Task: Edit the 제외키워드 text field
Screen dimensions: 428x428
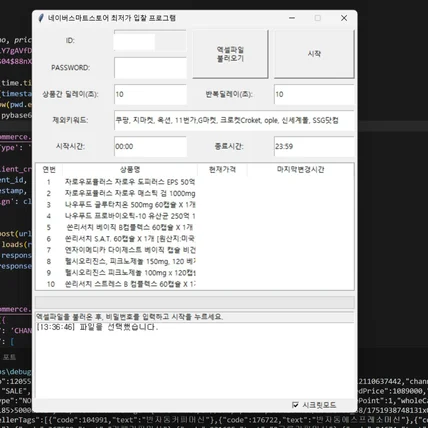Action: click(234, 120)
